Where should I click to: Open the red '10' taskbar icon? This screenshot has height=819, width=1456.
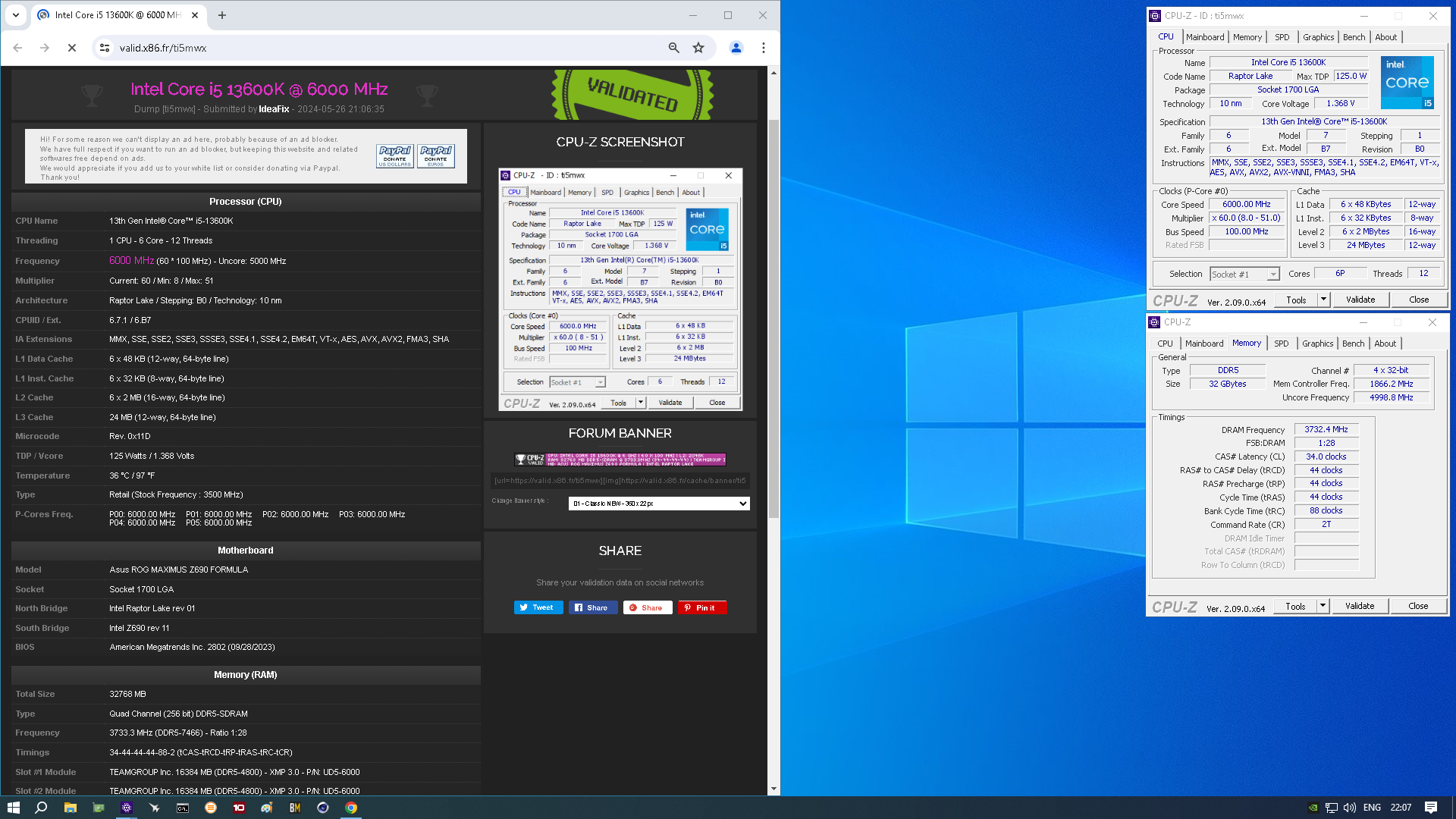click(x=239, y=808)
